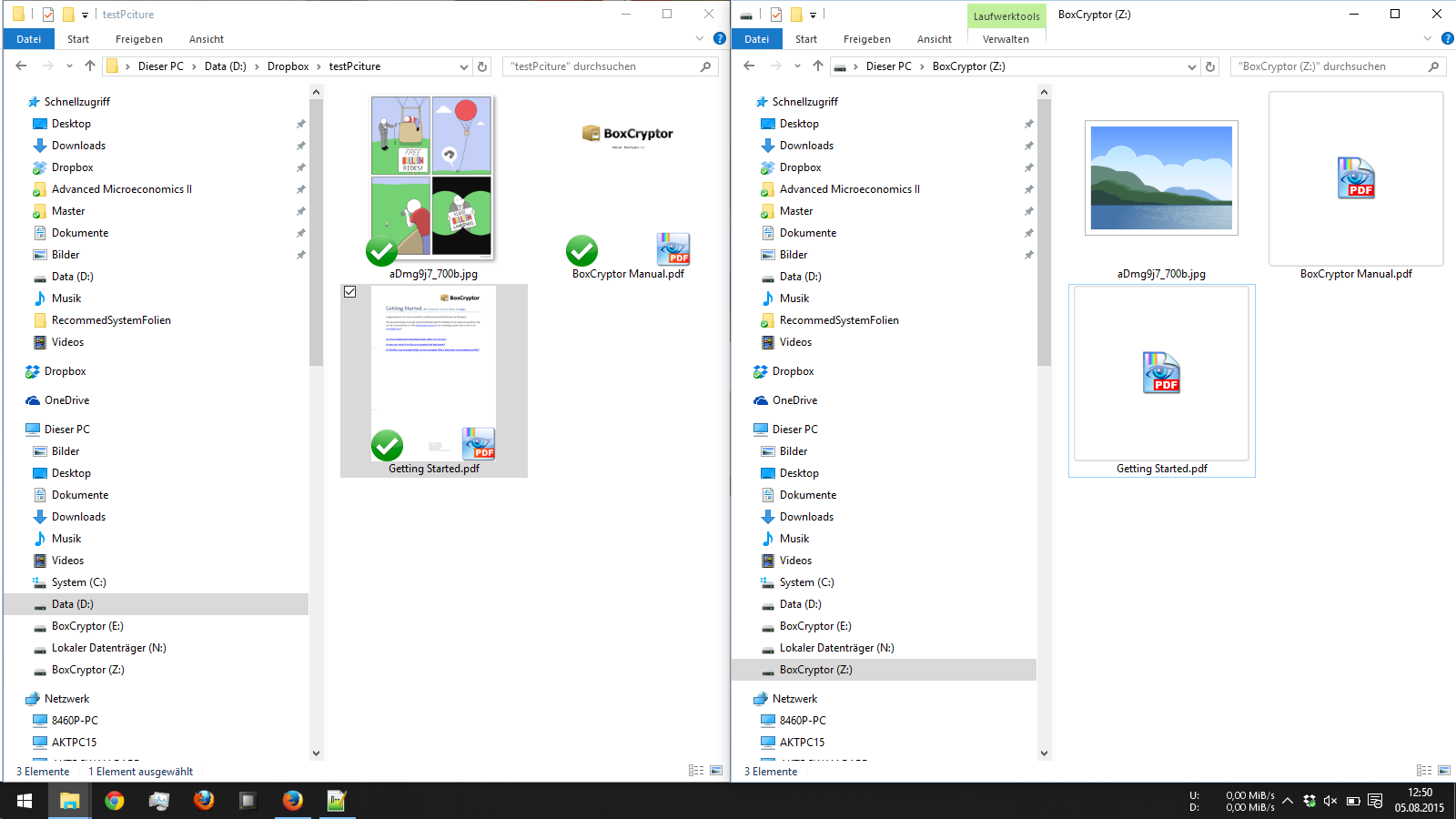Click the Dropbox icon in the system tray
This screenshot has height=819, width=1456.
pyautogui.click(x=1309, y=801)
